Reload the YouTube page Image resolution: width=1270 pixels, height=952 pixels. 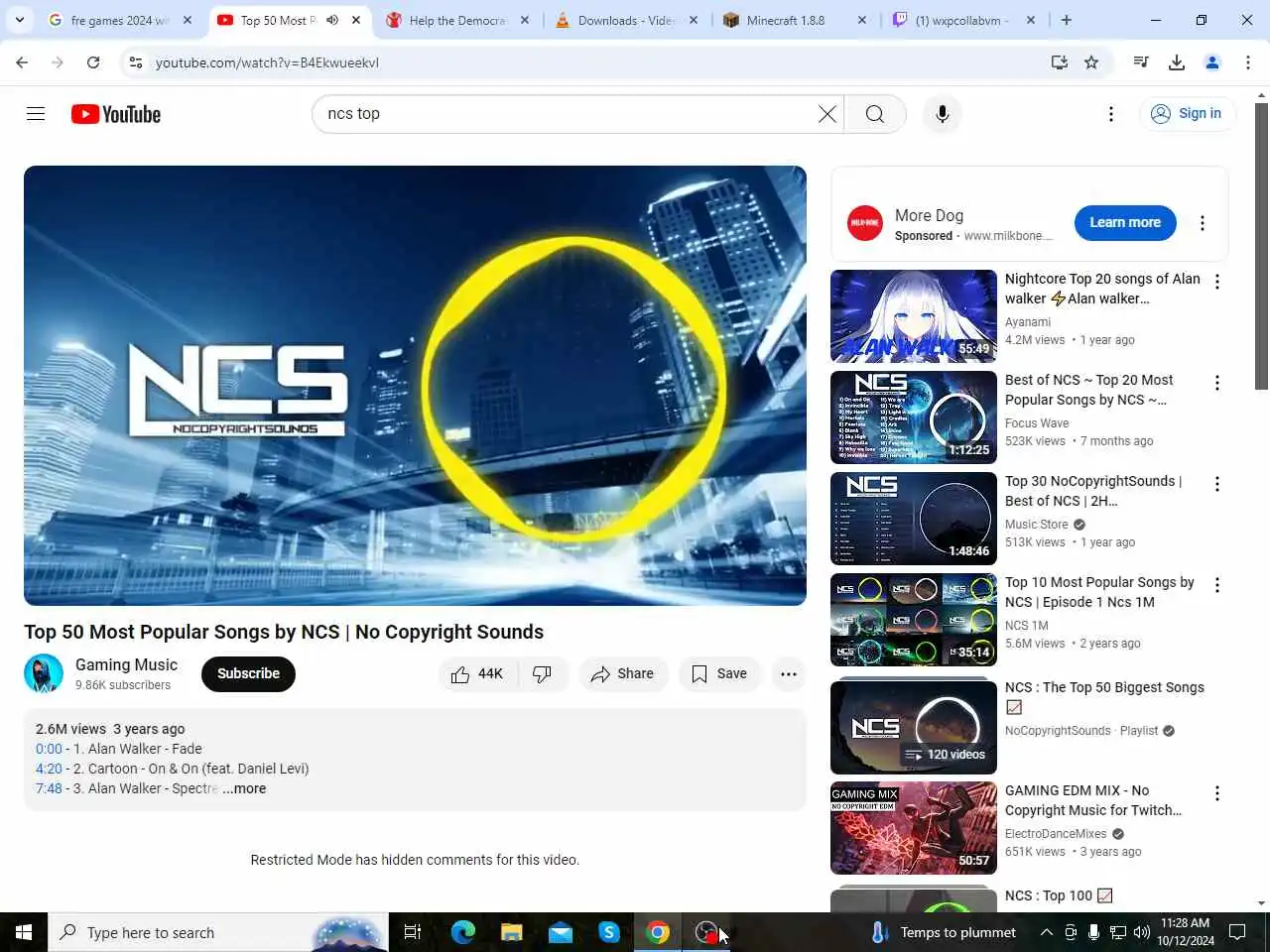tap(93, 62)
